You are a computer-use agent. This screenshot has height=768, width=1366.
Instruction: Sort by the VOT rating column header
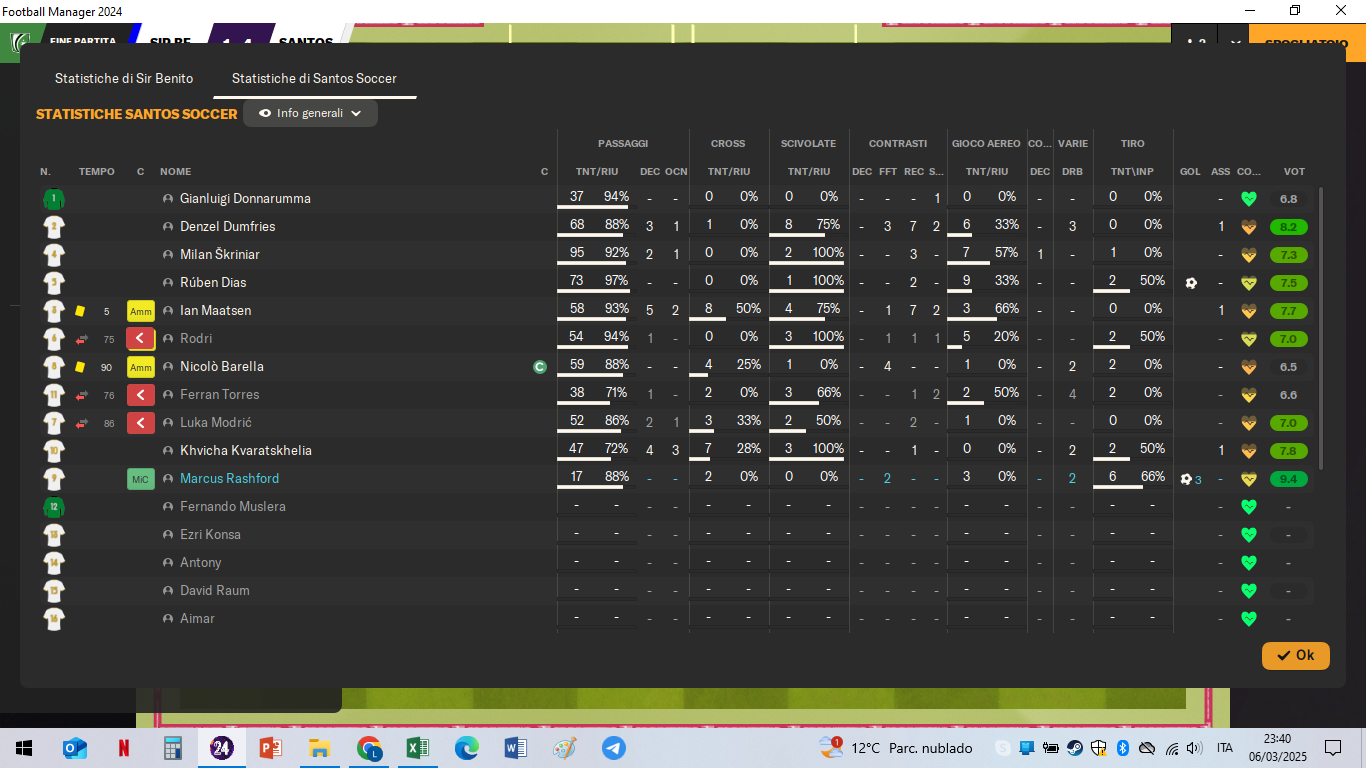click(1294, 172)
